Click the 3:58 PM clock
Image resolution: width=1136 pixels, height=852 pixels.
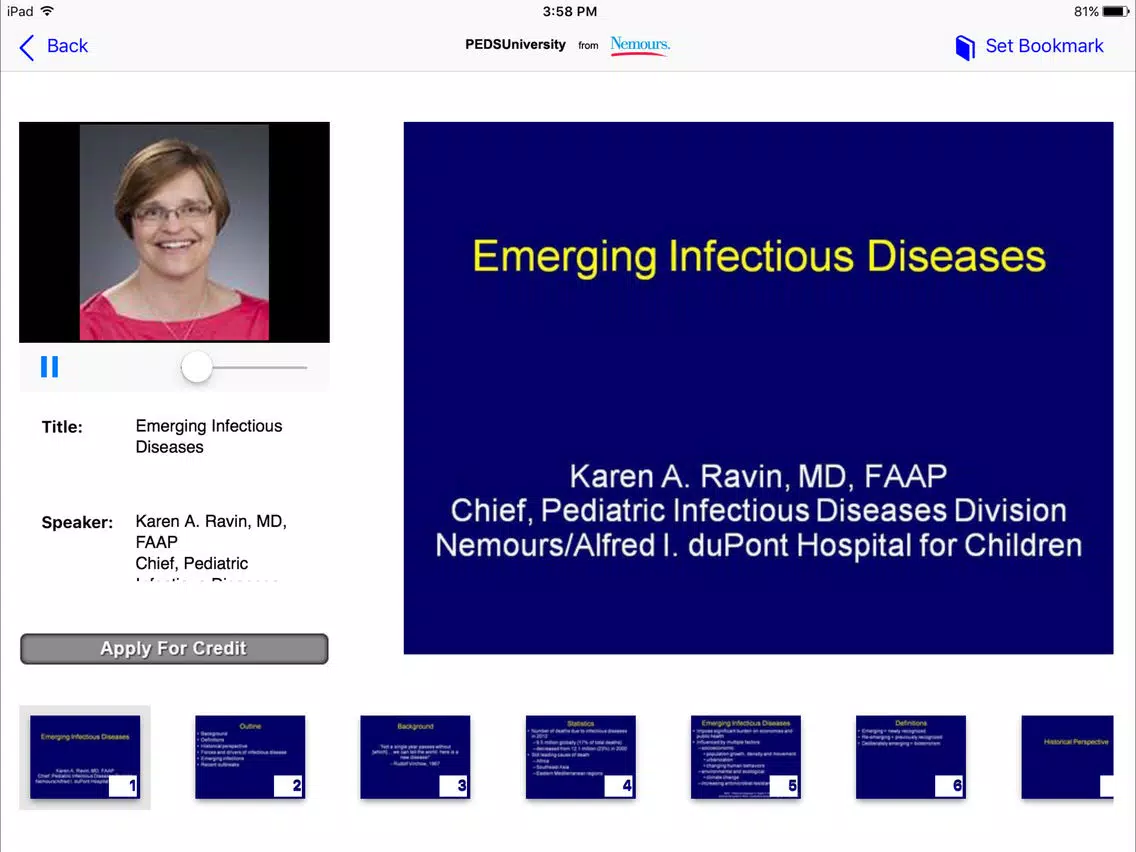tap(569, 11)
